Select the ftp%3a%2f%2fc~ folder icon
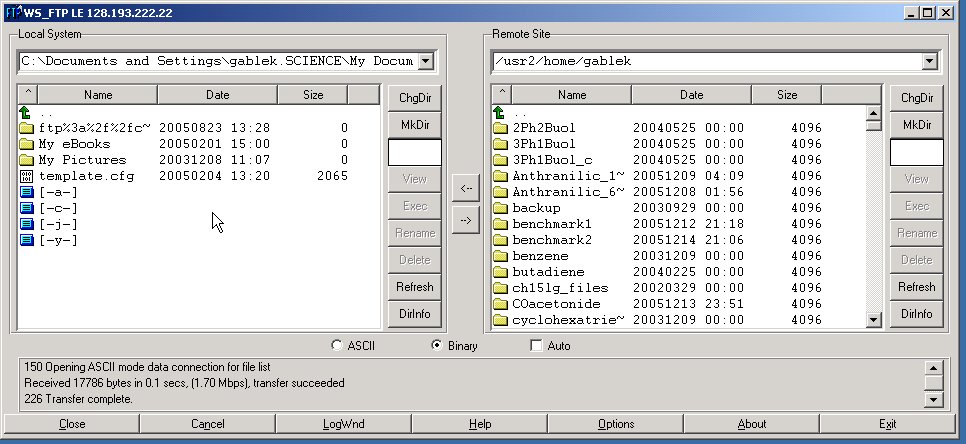The width and height of the screenshot is (966, 444). [26, 128]
